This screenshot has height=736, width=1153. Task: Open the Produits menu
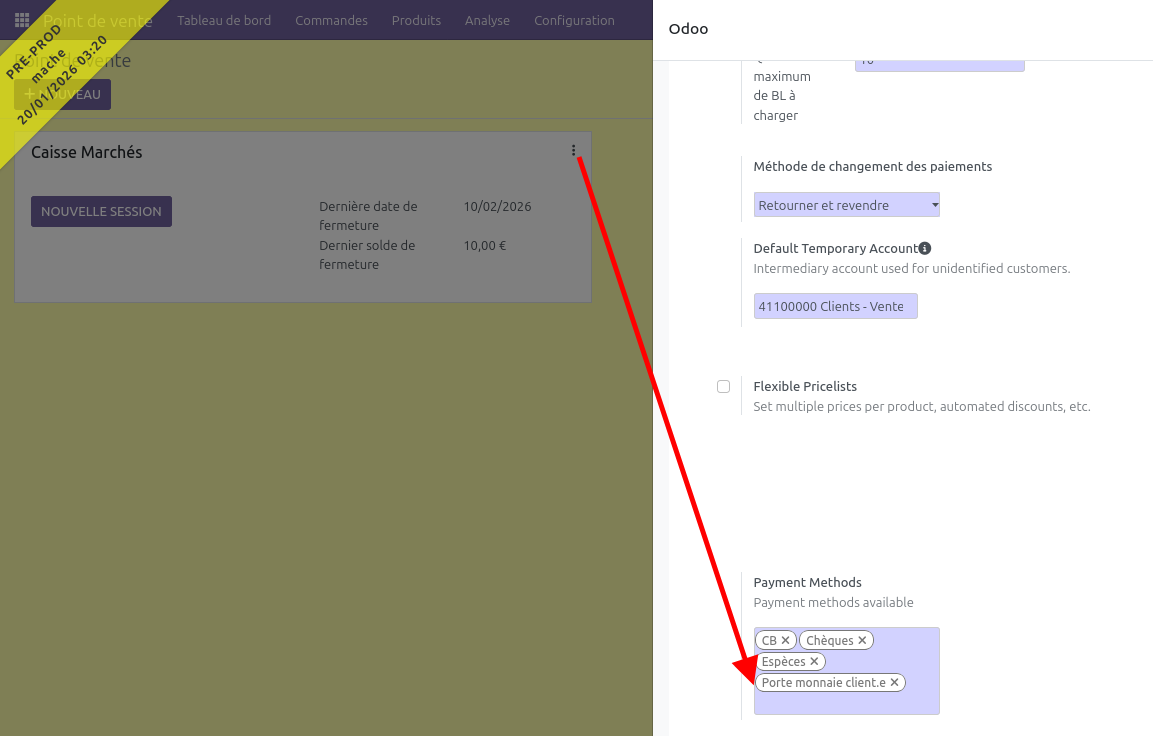[x=416, y=20]
